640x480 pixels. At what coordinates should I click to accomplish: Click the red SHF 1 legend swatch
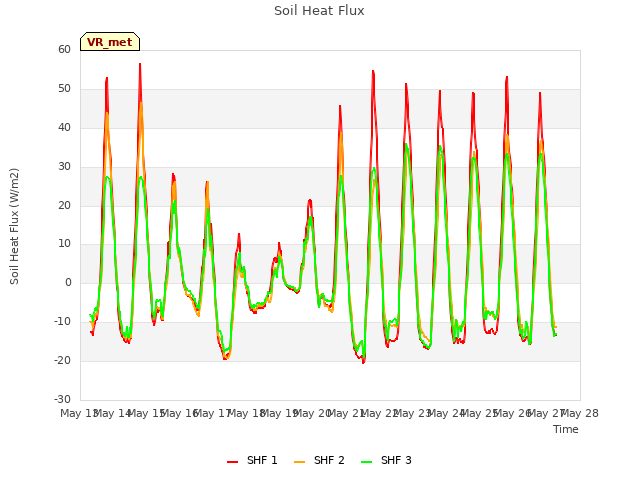(x=232, y=462)
